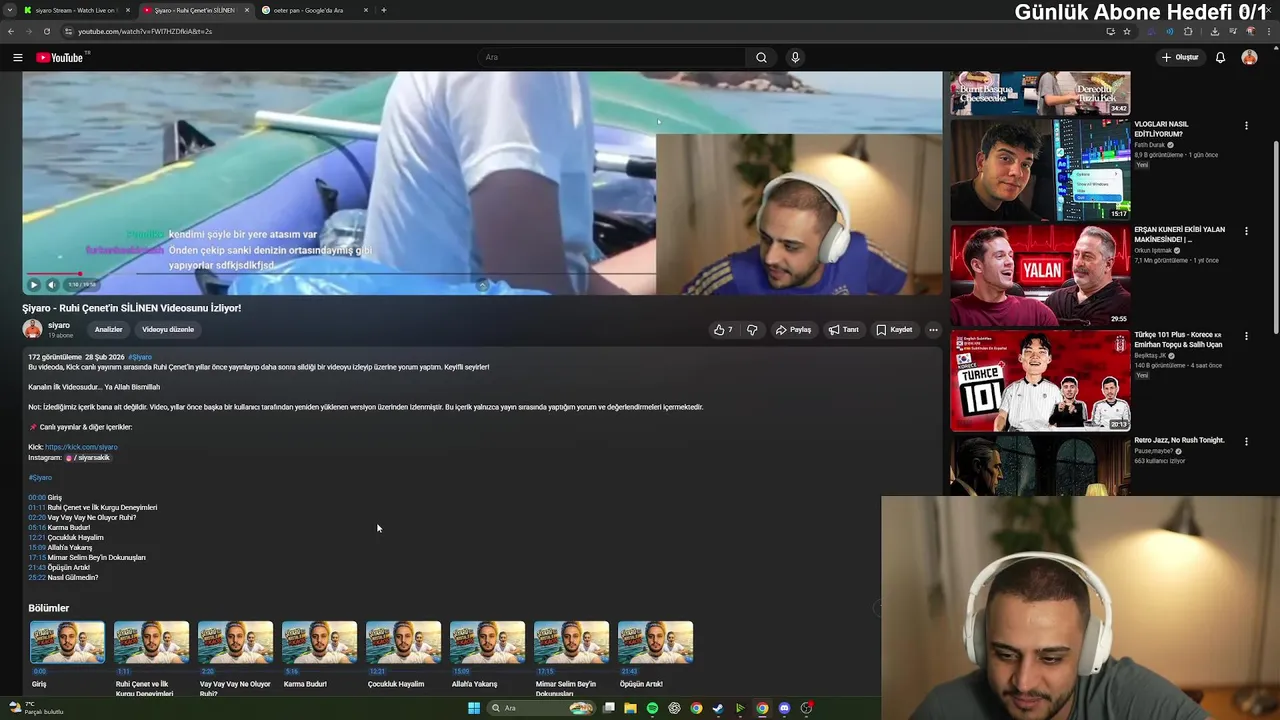The height and width of the screenshot is (720, 1280).
Task: Go back in browser history
Action: (x=10, y=31)
